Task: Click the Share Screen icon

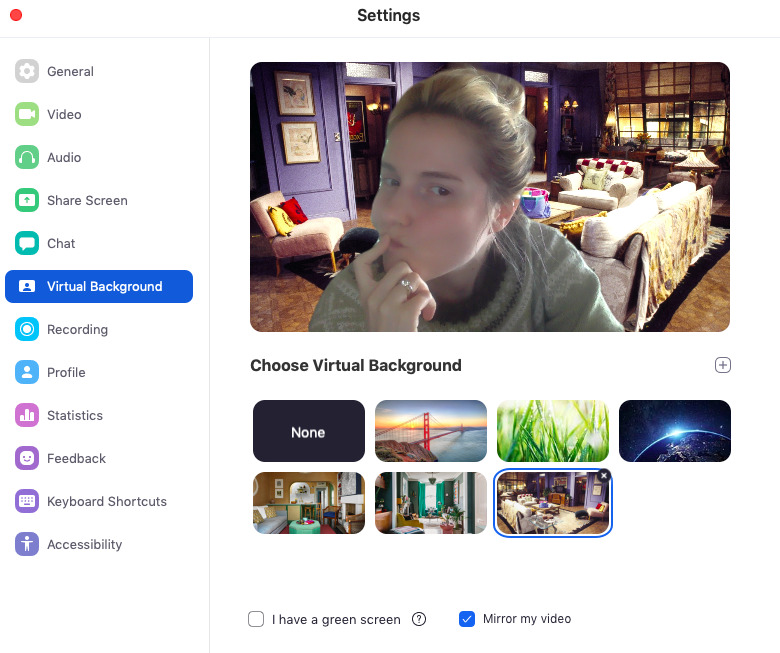Action: (27, 200)
